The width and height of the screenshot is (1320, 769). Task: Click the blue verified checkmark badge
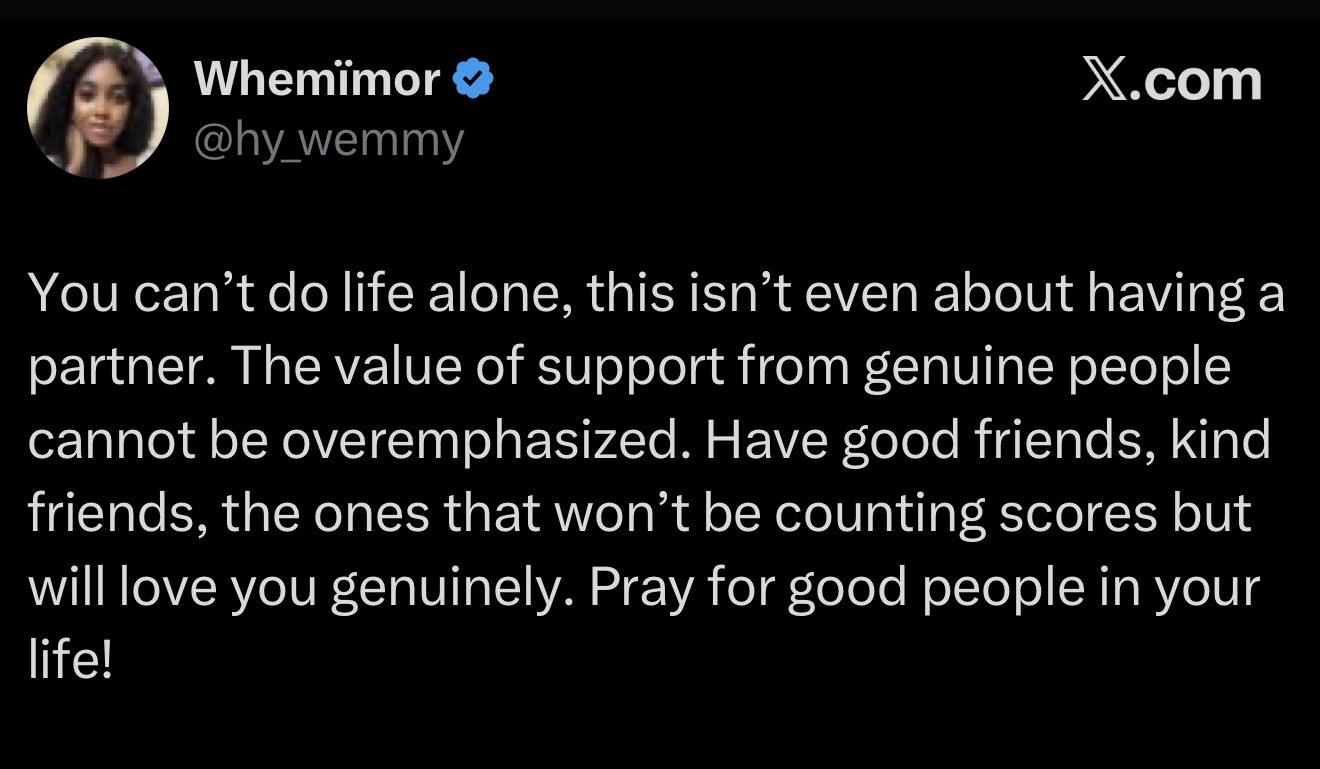(473, 79)
